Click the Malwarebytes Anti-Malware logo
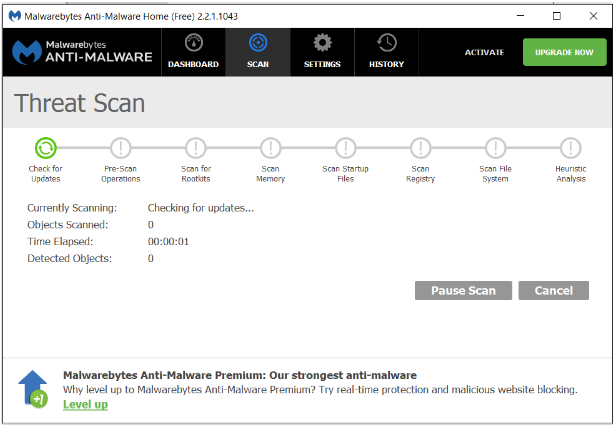The image size is (616, 429). coord(83,52)
